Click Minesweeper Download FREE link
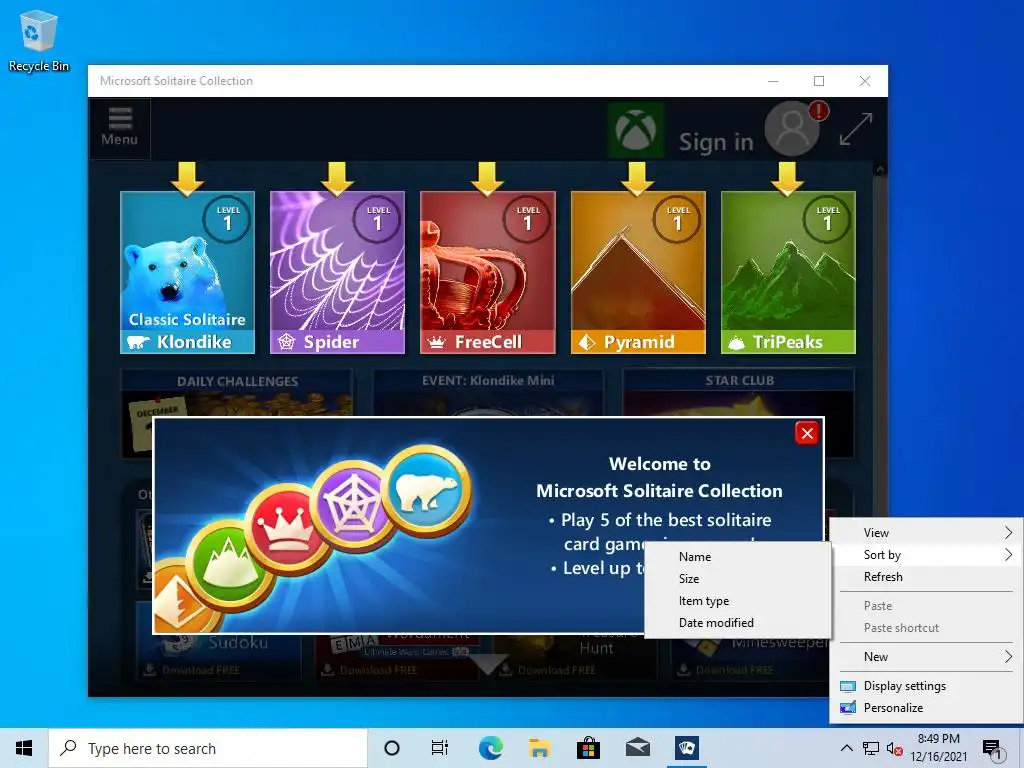Image resolution: width=1024 pixels, height=768 pixels. (x=726, y=670)
